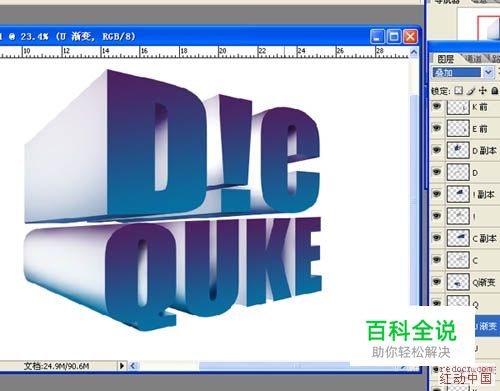
Task: Select the K 前 layer thumbnail
Action: pyautogui.click(x=458, y=107)
